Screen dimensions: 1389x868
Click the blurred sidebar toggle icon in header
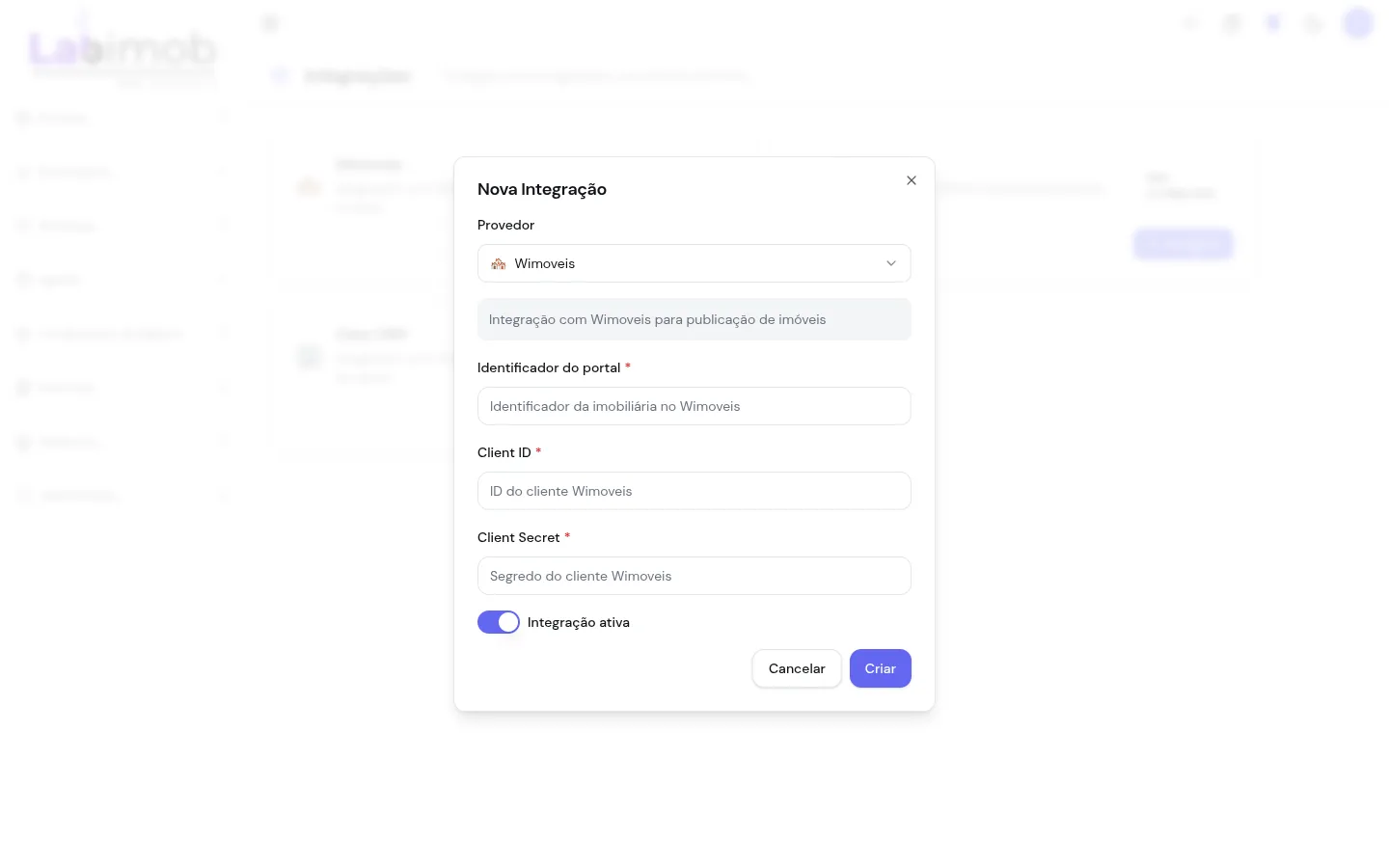[x=270, y=23]
